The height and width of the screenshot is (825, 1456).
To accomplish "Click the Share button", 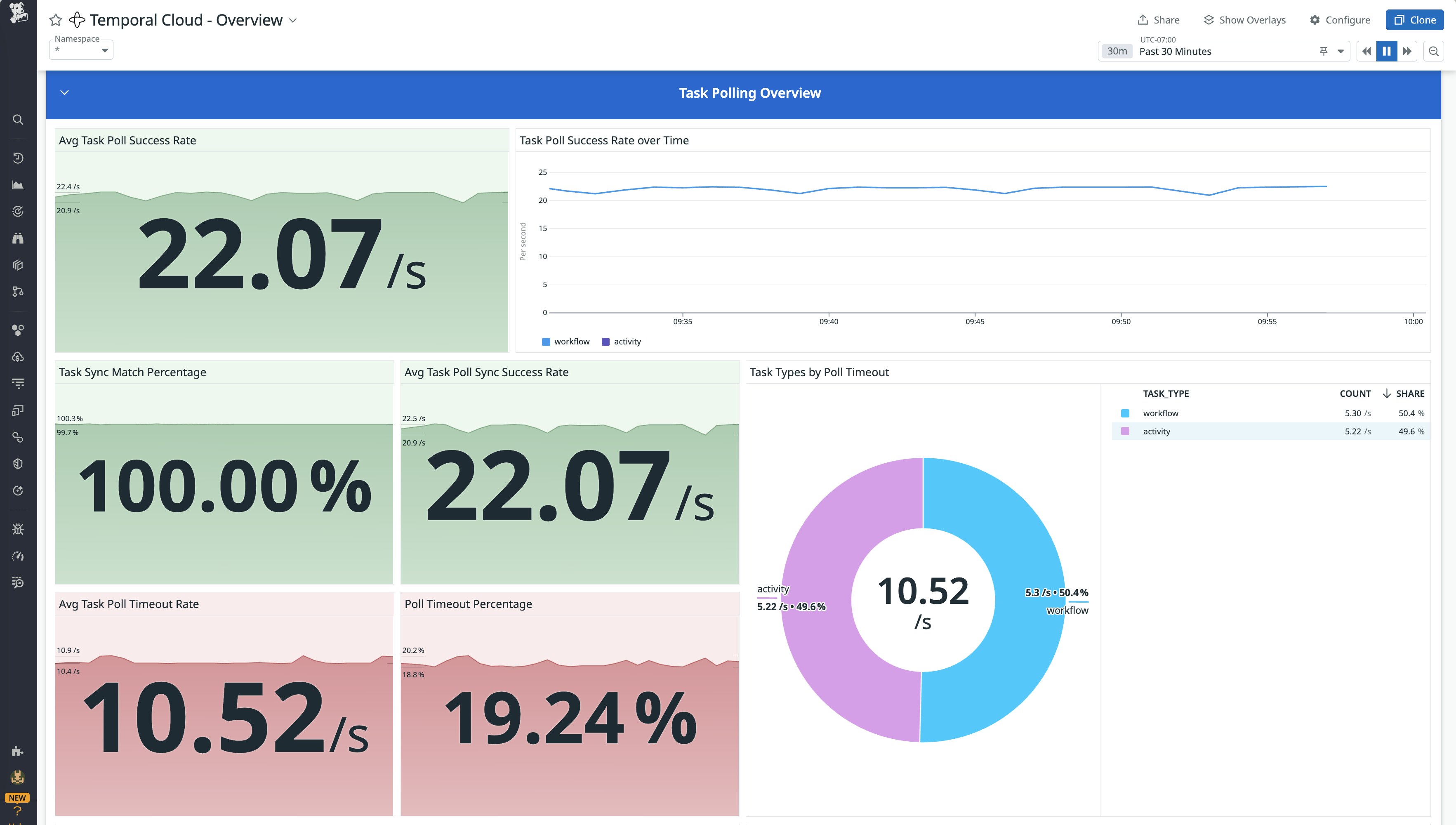I will (1159, 20).
